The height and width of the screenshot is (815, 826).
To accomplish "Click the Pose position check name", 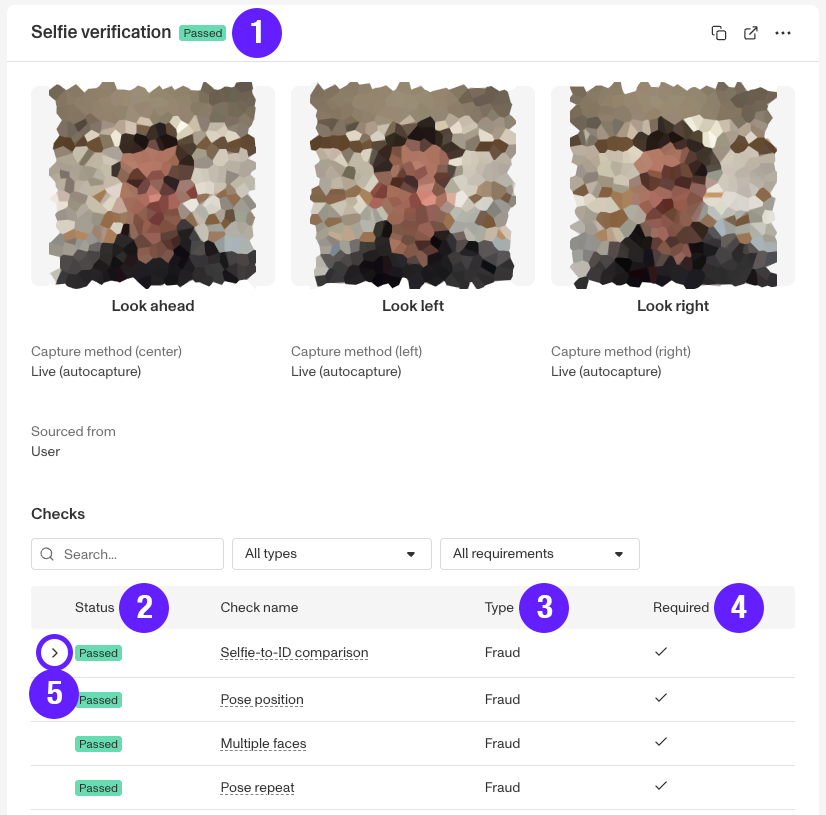I will click(262, 700).
